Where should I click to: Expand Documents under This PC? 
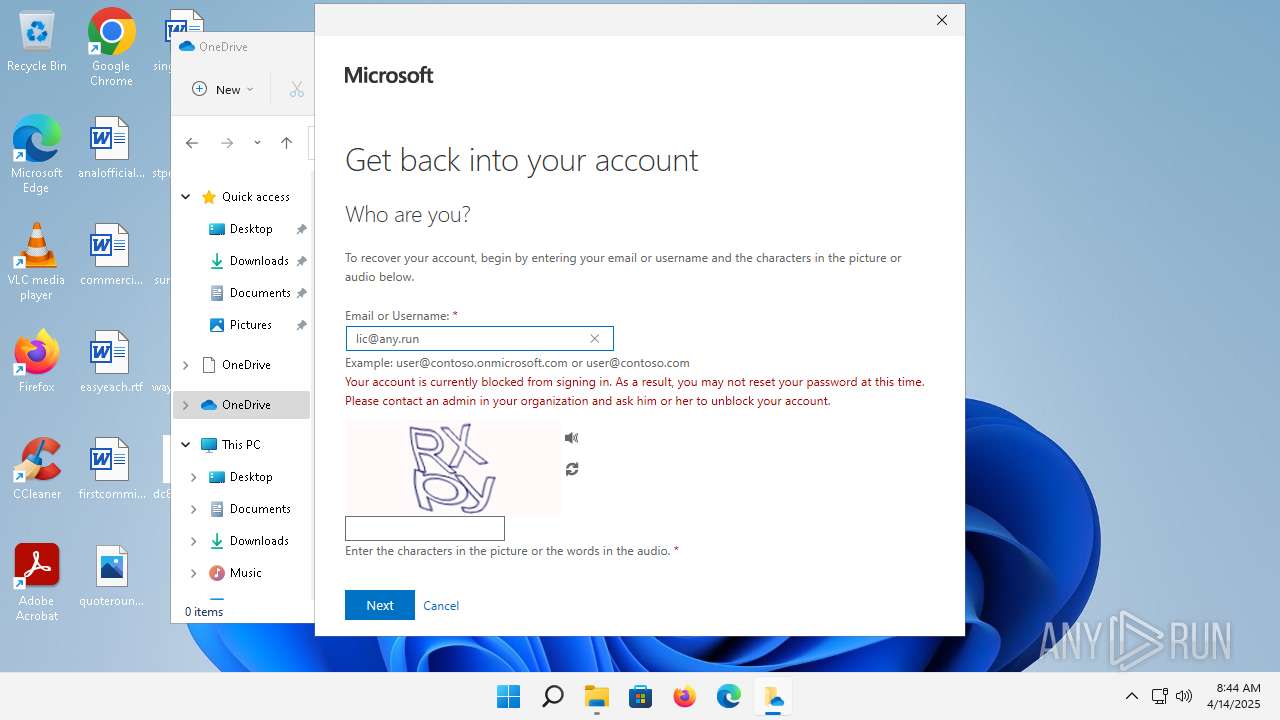(194, 509)
